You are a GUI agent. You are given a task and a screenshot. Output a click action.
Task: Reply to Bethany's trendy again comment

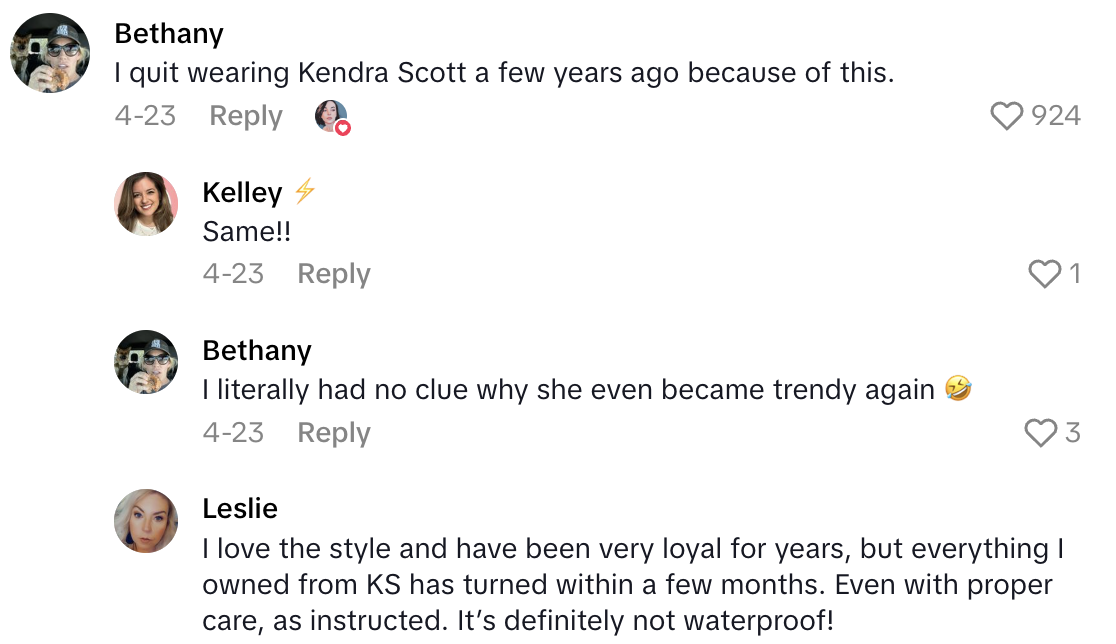tap(334, 433)
